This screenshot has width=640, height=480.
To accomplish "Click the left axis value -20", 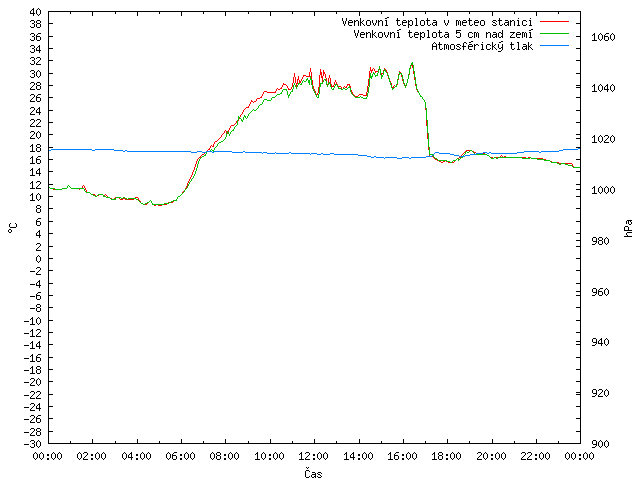I will click(33, 382).
